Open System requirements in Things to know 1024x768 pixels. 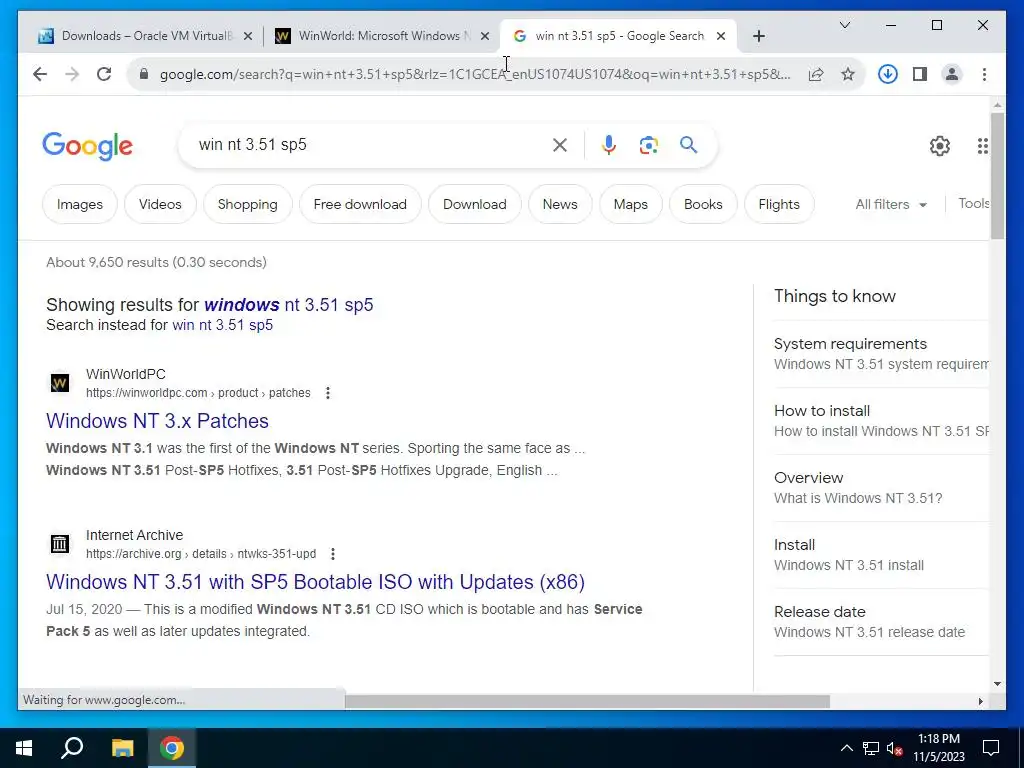(x=881, y=354)
